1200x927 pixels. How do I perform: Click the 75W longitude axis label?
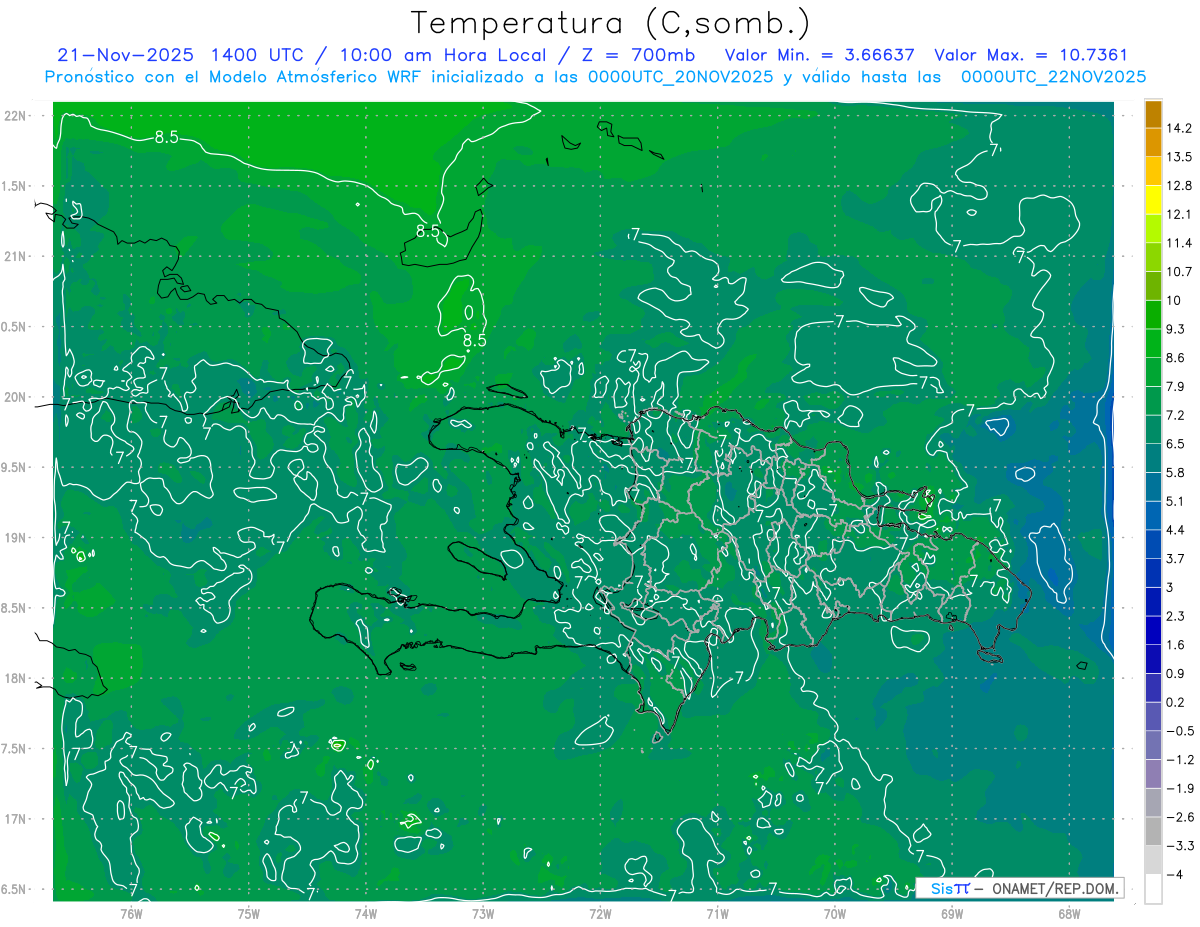249,913
